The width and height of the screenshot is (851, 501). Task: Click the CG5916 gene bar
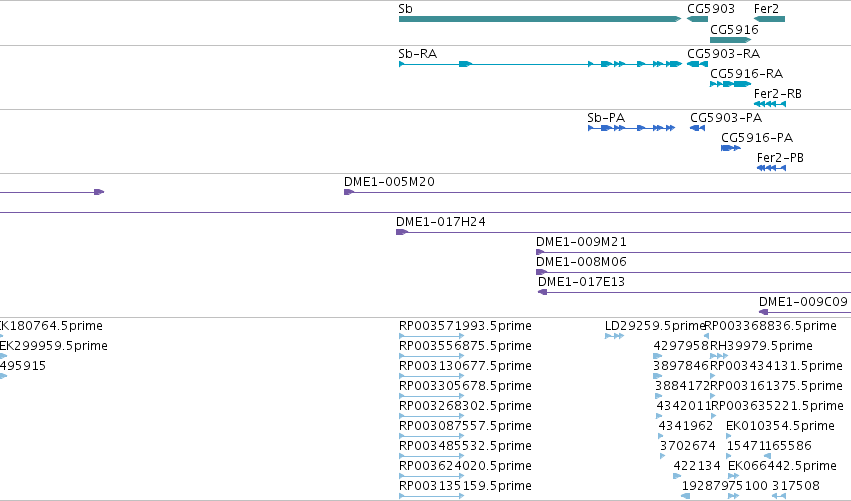(731, 40)
